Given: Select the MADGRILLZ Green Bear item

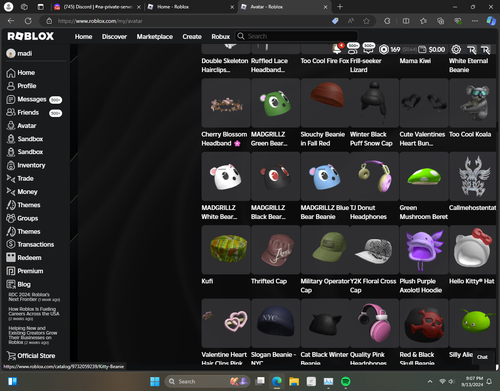Looking at the screenshot, I should (x=275, y=103).
